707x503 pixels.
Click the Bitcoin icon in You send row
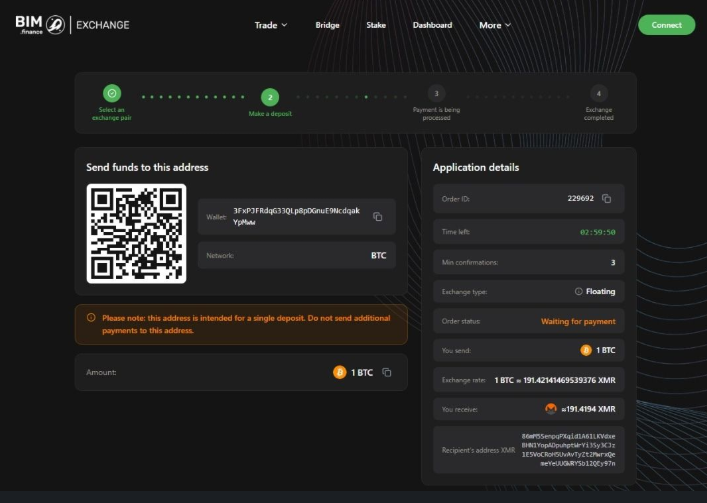click(x=586, y=350)
